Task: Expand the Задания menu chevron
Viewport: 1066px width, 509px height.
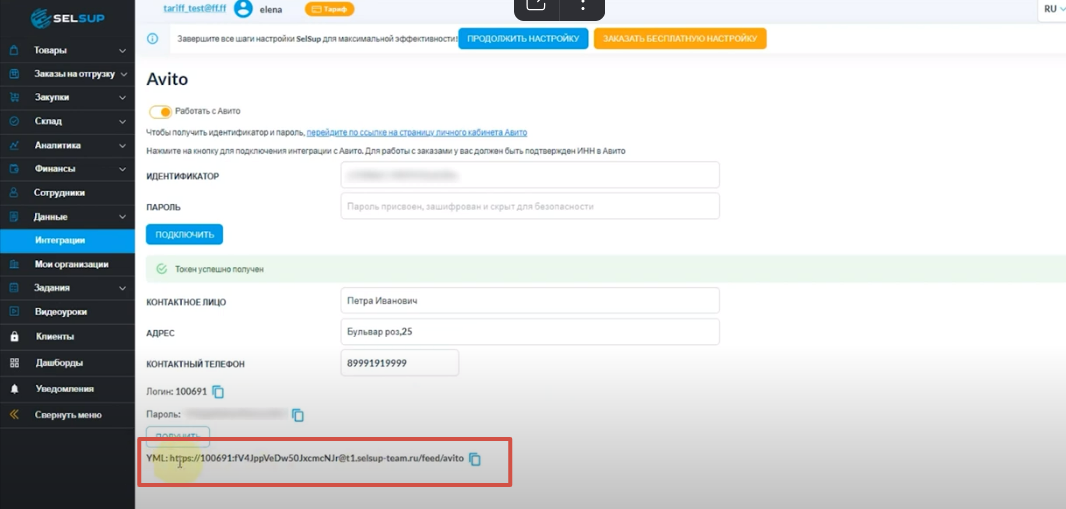Action: click(122, 288)
